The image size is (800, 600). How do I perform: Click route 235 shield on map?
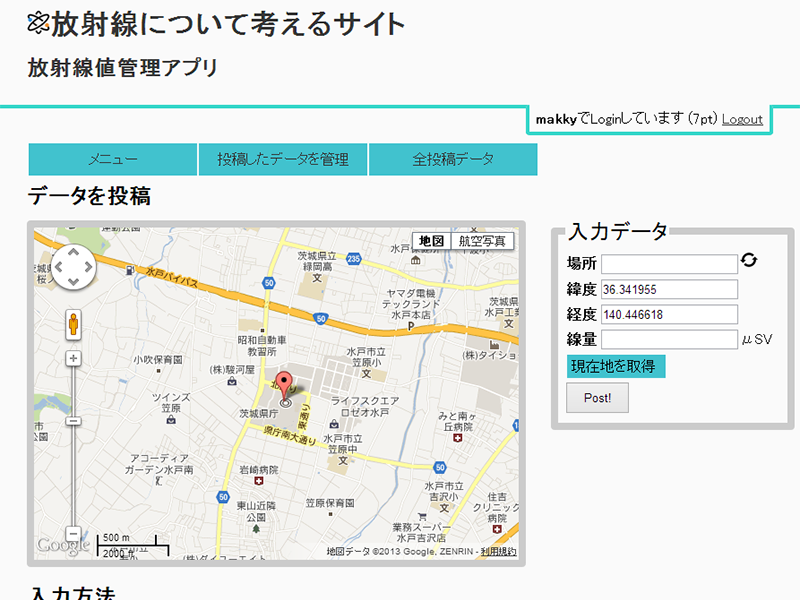click(x=354, y=259)
